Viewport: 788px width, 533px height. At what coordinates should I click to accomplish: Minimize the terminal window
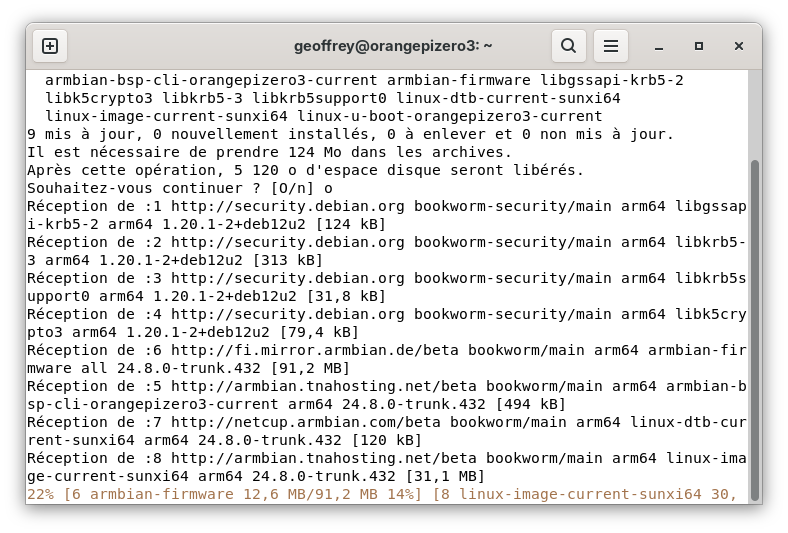point(659,46)
